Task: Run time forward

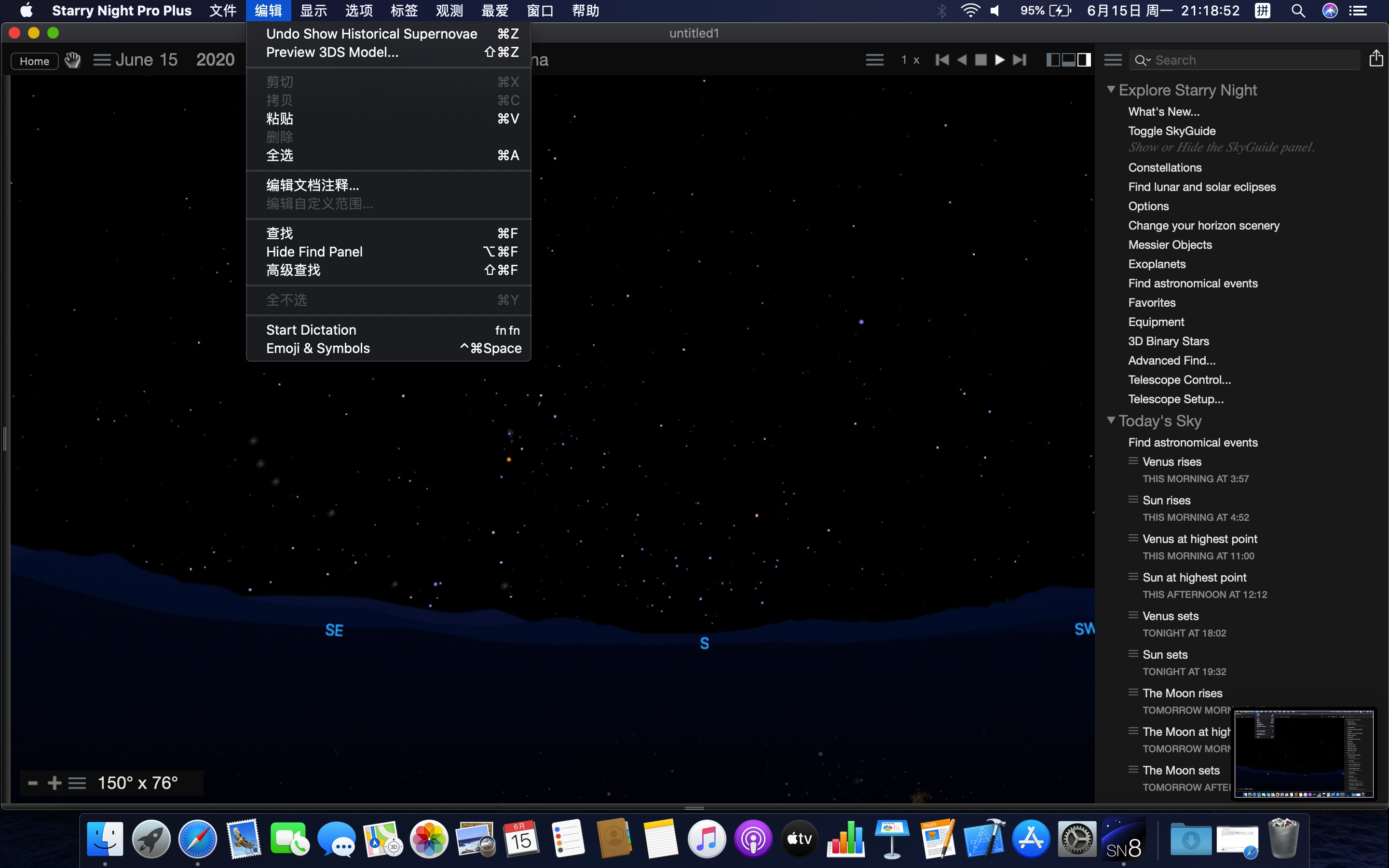Action: tap(1000, 60)
